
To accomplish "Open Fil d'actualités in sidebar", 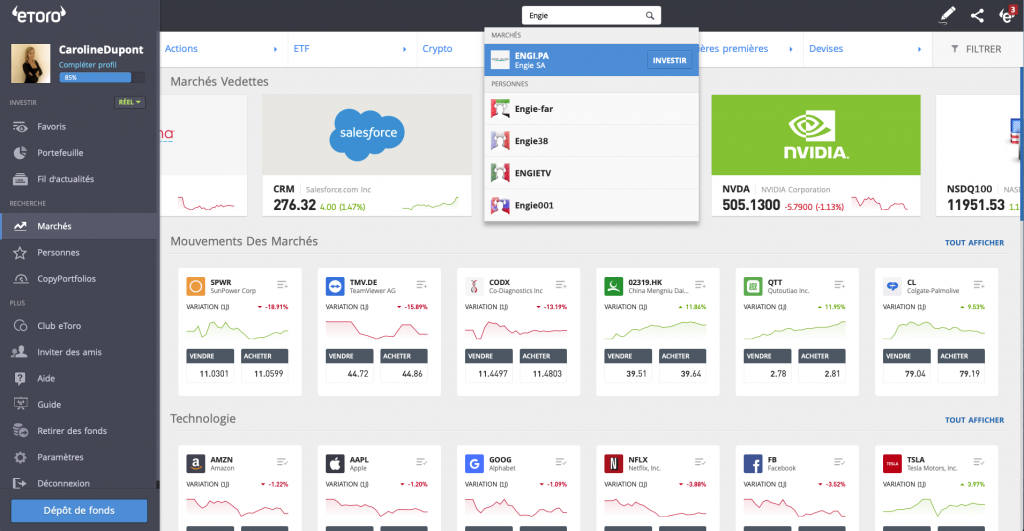I will tap(79, 179).
